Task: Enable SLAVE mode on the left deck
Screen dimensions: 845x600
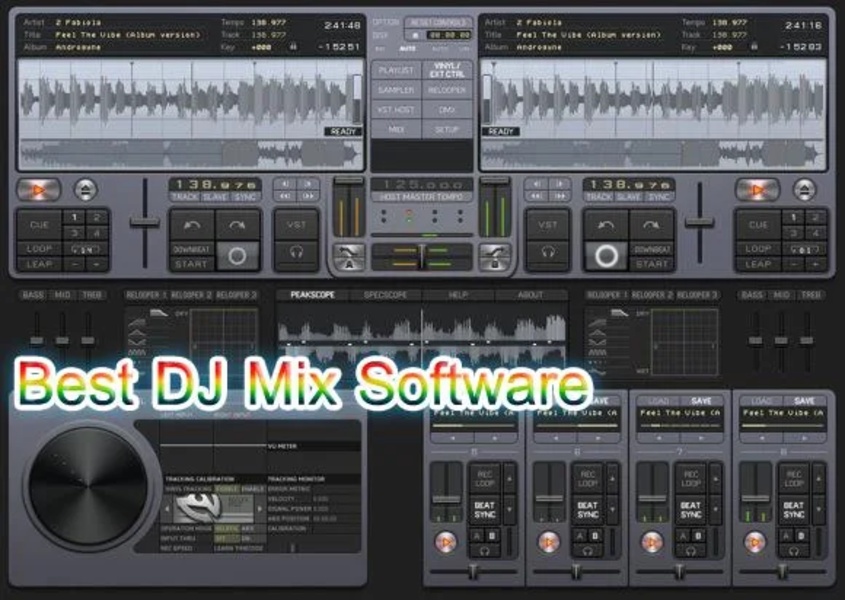Action: pyautogui.click(x=215, y=197)
